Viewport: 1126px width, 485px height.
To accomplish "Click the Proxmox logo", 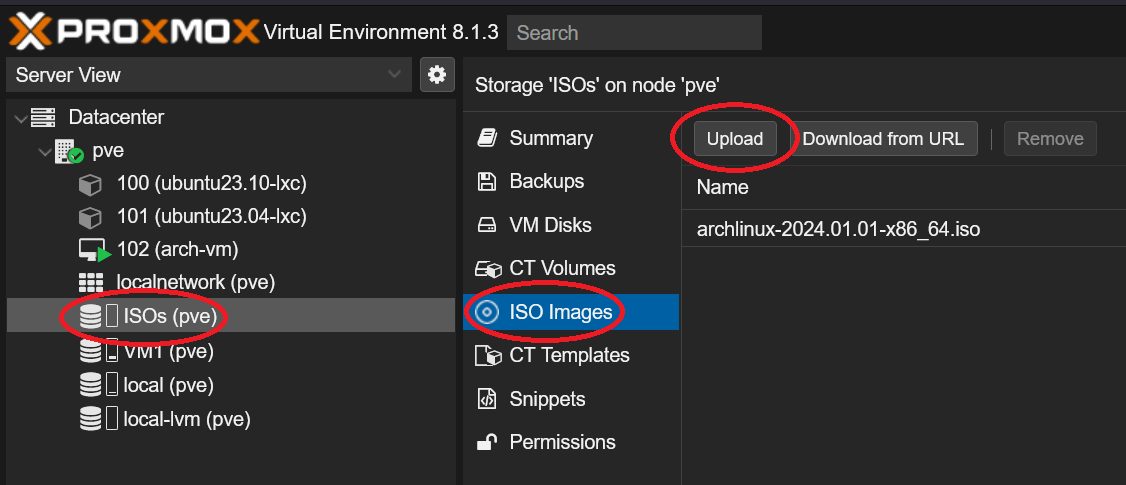I will tap(134, 32).
